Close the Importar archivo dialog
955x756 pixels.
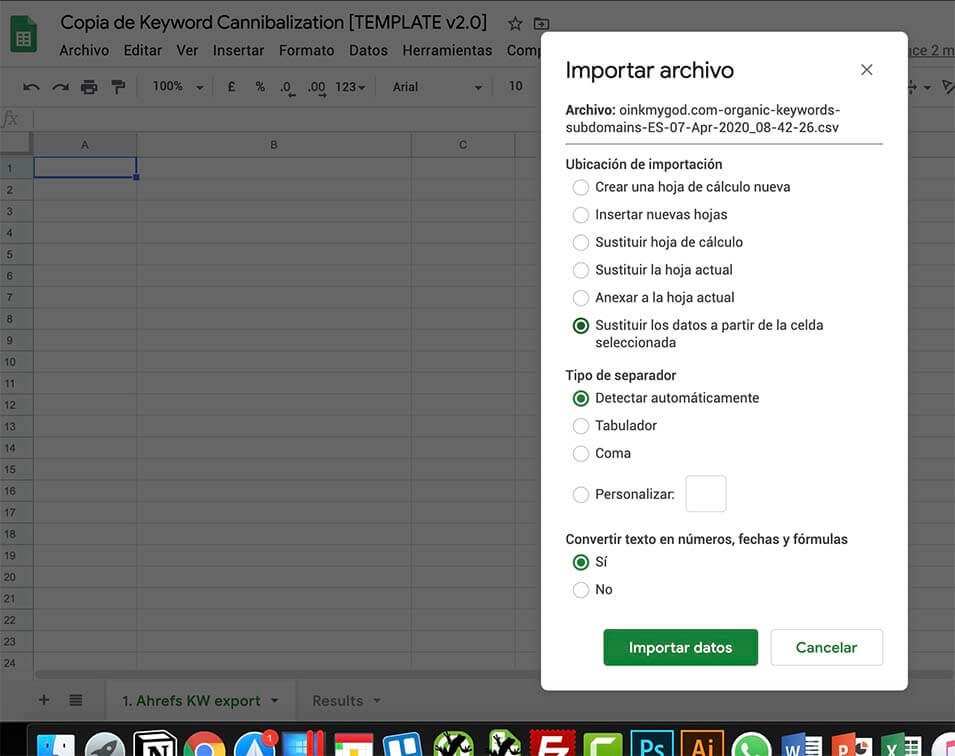pos(866,70)
